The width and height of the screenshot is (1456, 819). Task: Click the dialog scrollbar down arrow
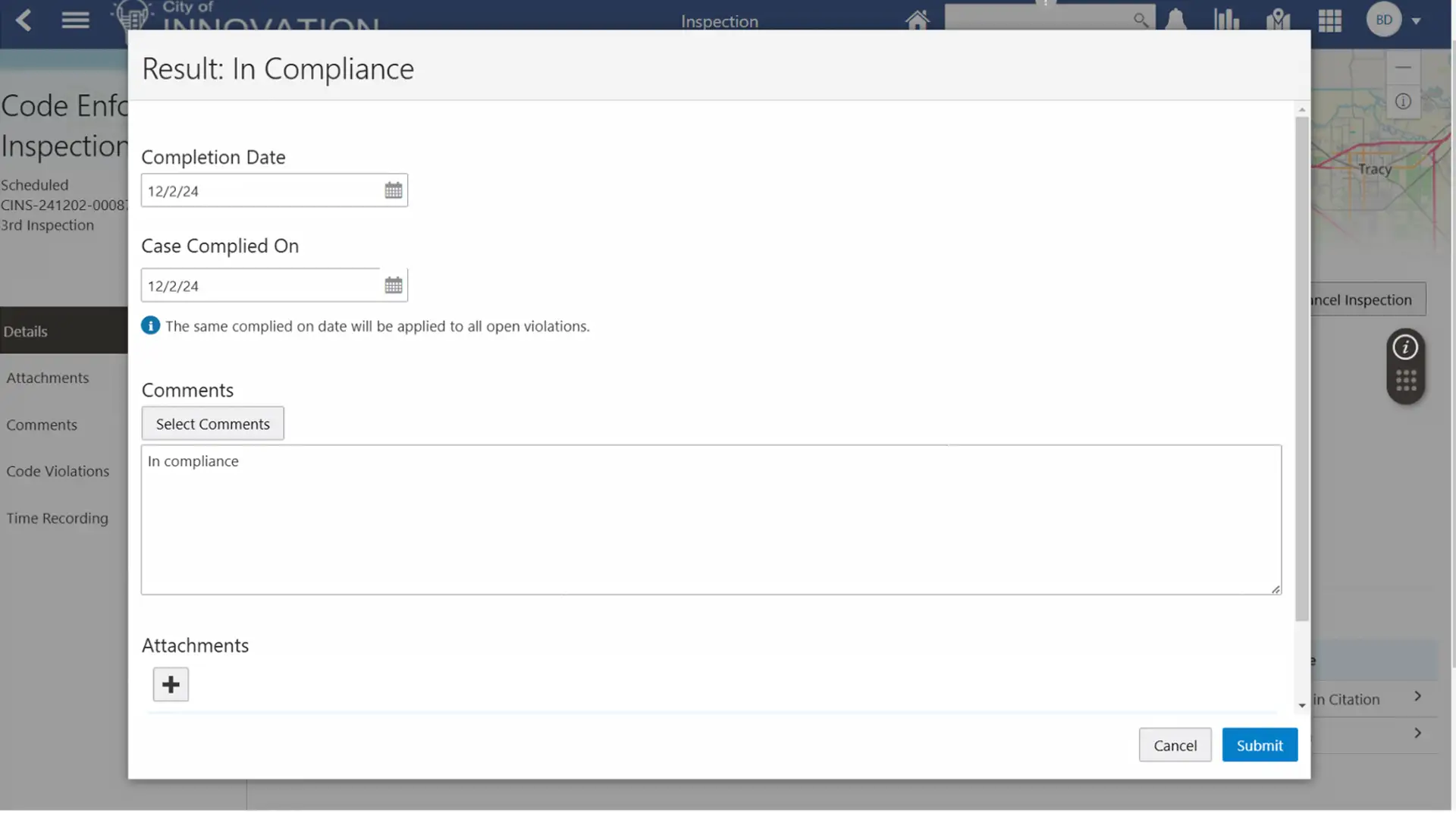click(1302, 705)
